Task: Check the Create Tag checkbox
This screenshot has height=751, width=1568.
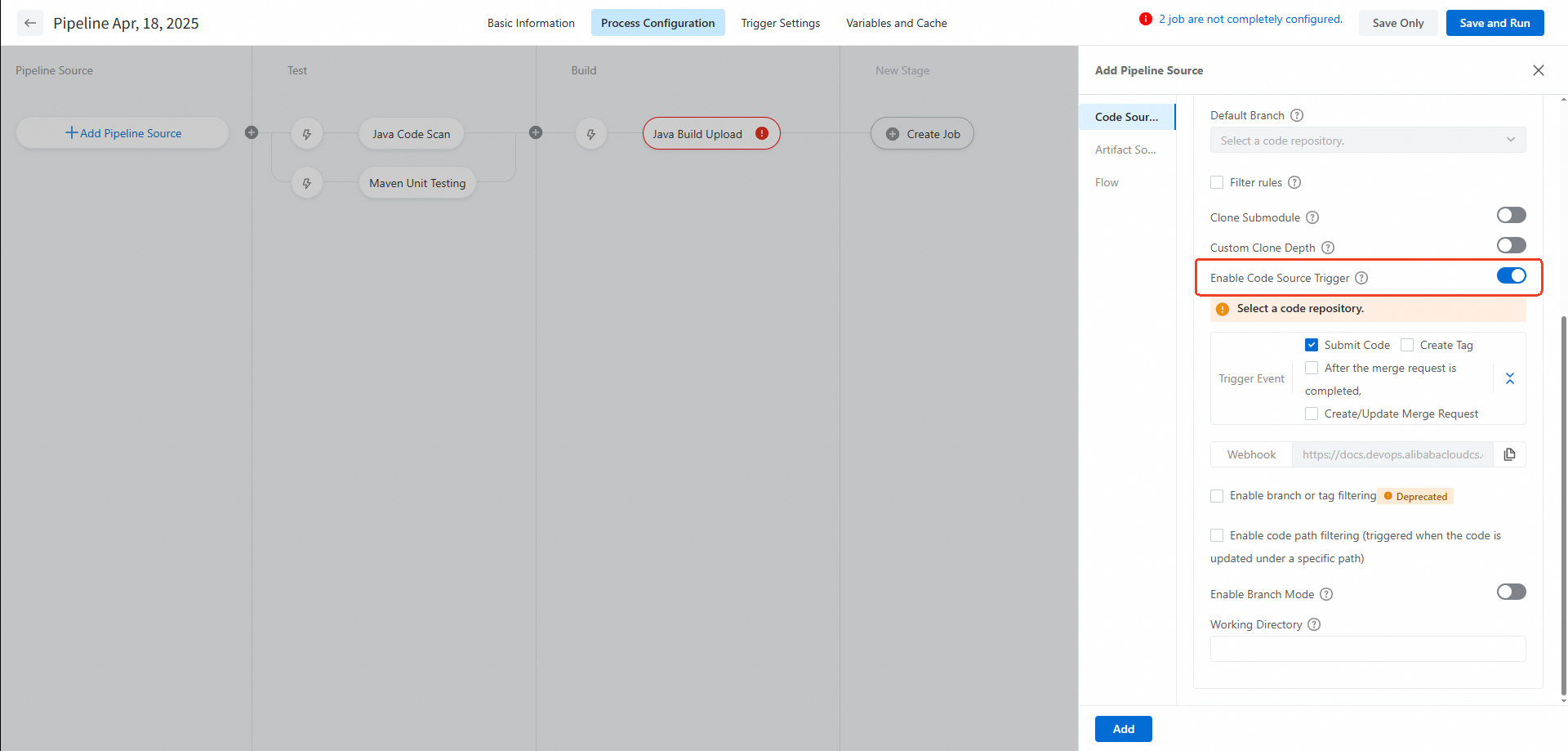Action: coord(1407,345)
